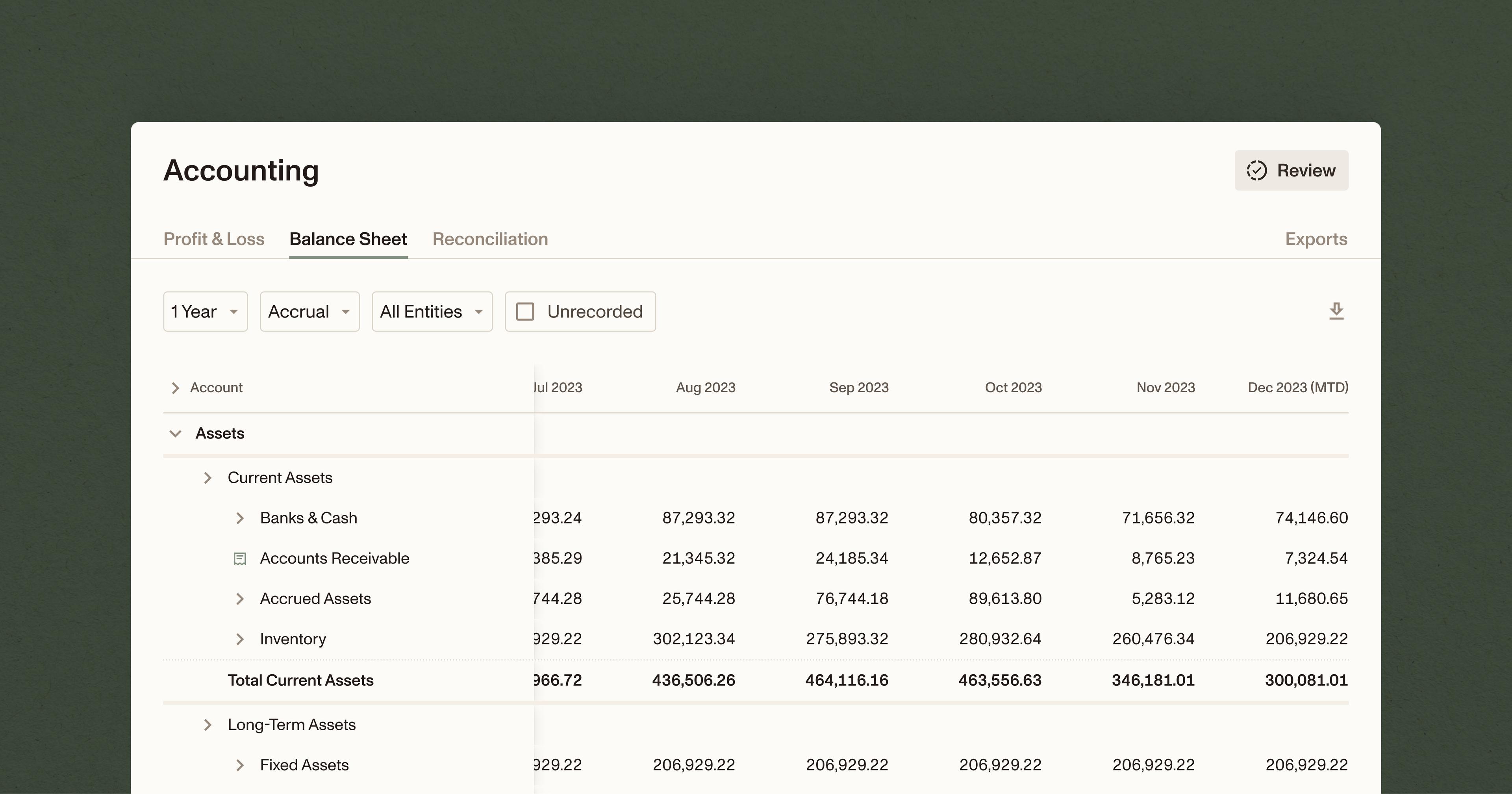Switch to the Profit & Loss tab

tap(214, 239)
